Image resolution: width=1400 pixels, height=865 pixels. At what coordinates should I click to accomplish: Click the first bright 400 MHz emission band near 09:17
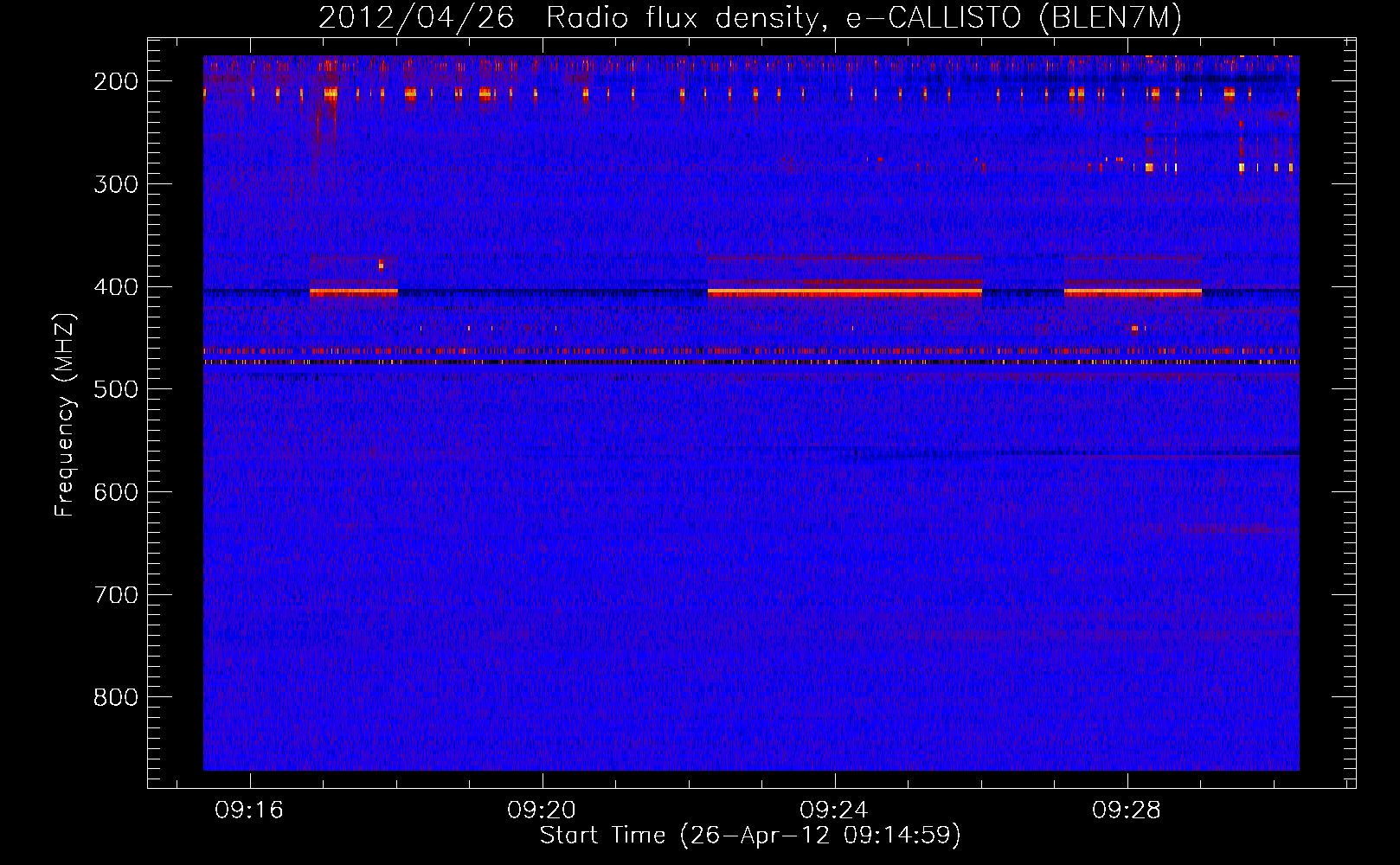(353, 292)
